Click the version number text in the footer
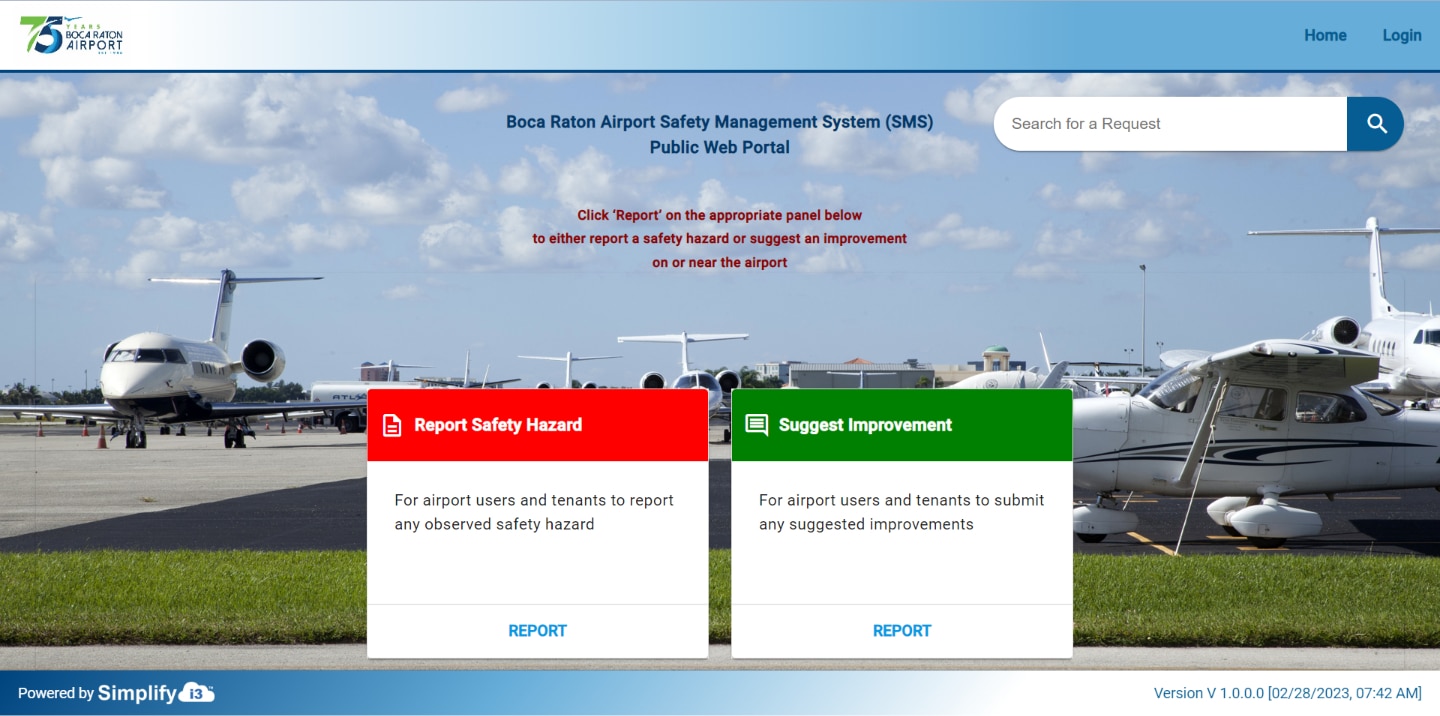Screen dimensions: 1440x716 (x=1287, y=693)
